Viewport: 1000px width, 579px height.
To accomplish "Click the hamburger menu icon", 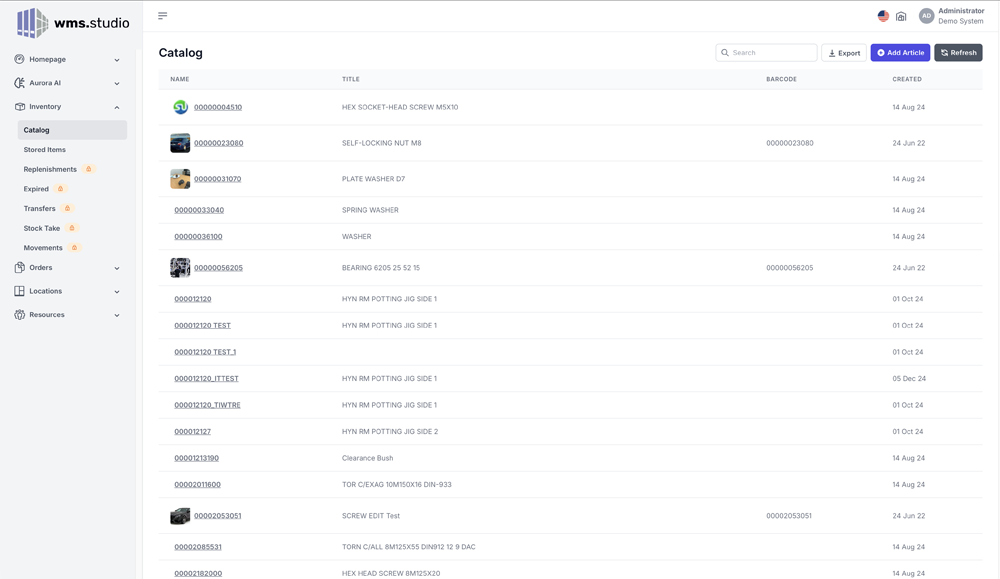I will coord(162,16).
